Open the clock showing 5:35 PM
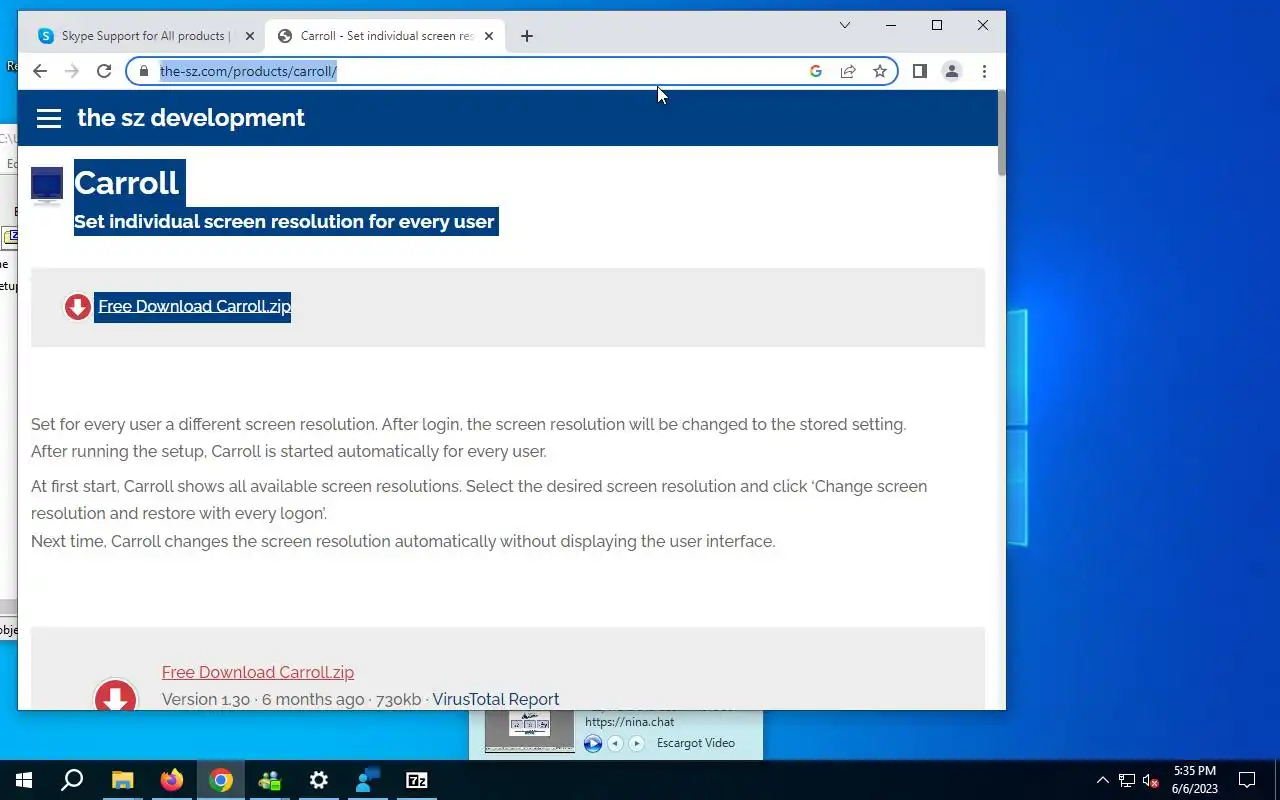Image resolution: width=1280 pixels, height=800 pixels. (1195, 780)
